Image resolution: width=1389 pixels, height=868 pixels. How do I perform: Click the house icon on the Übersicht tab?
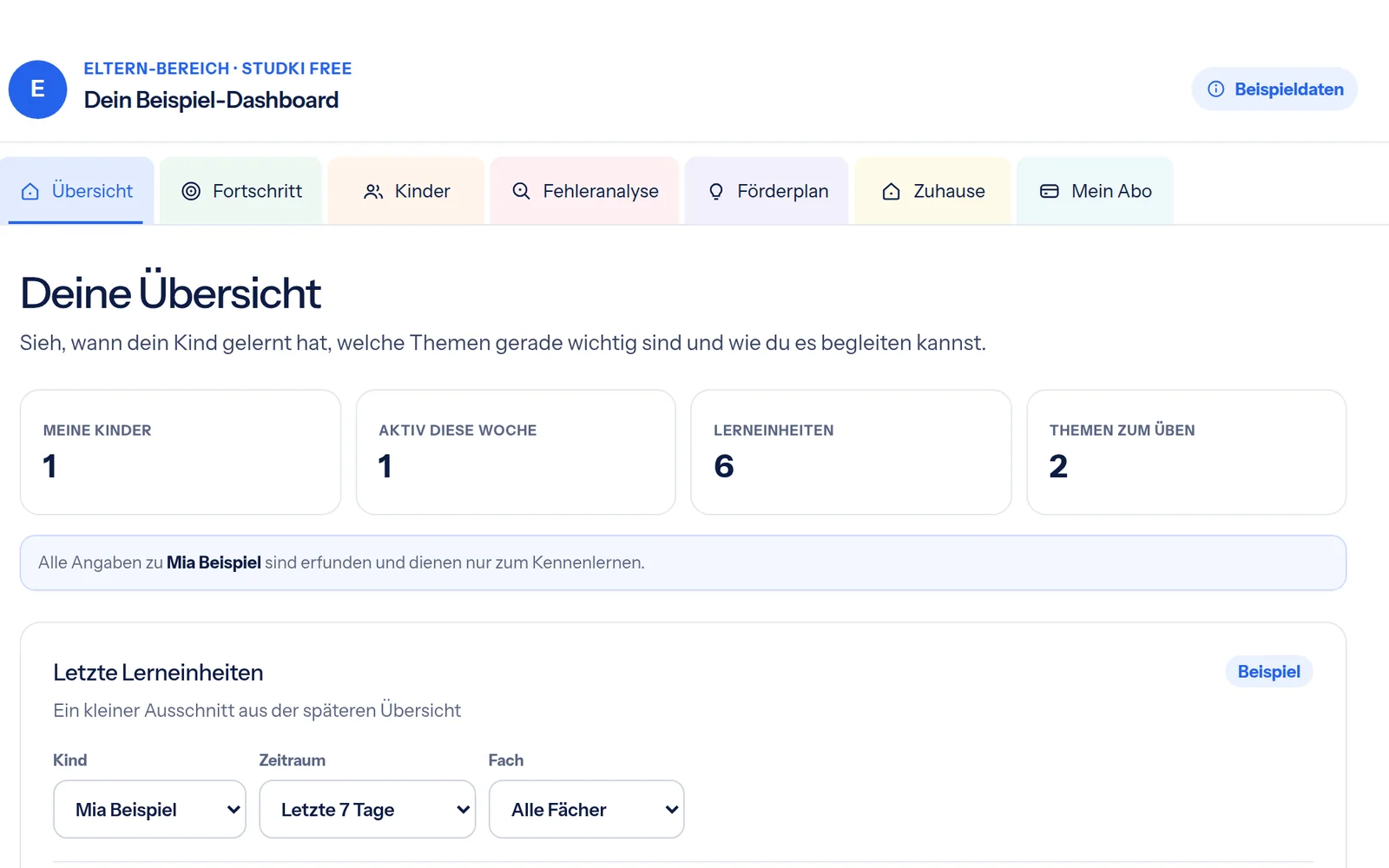30,191
